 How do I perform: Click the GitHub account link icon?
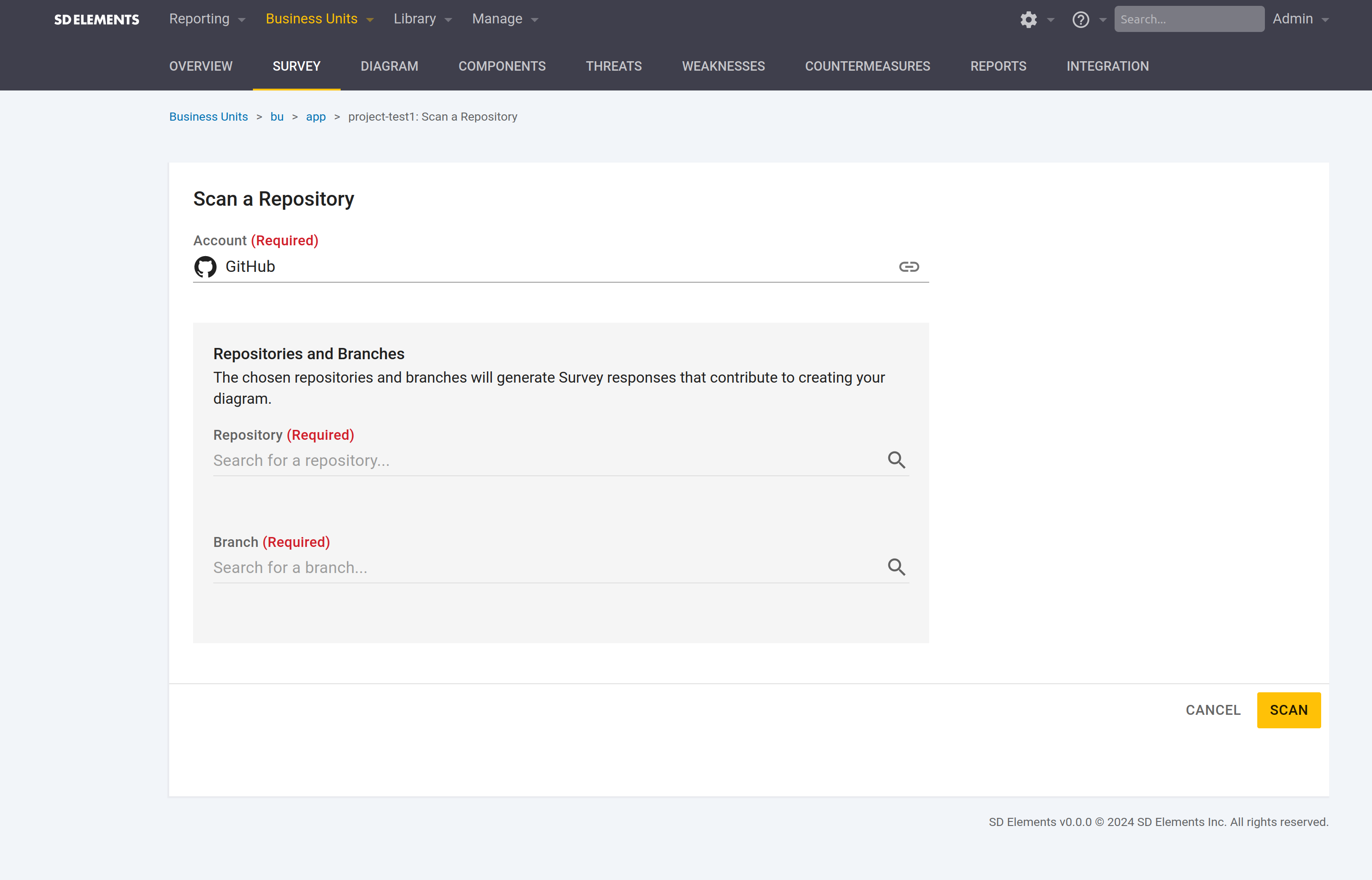point(908,266)
